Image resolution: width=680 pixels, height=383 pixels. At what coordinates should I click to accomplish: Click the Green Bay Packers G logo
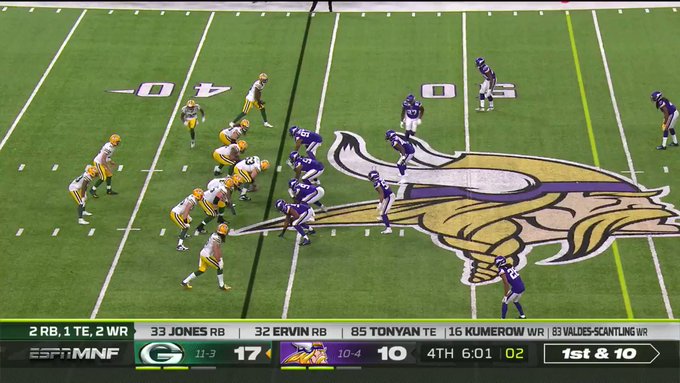coord(161,354)
